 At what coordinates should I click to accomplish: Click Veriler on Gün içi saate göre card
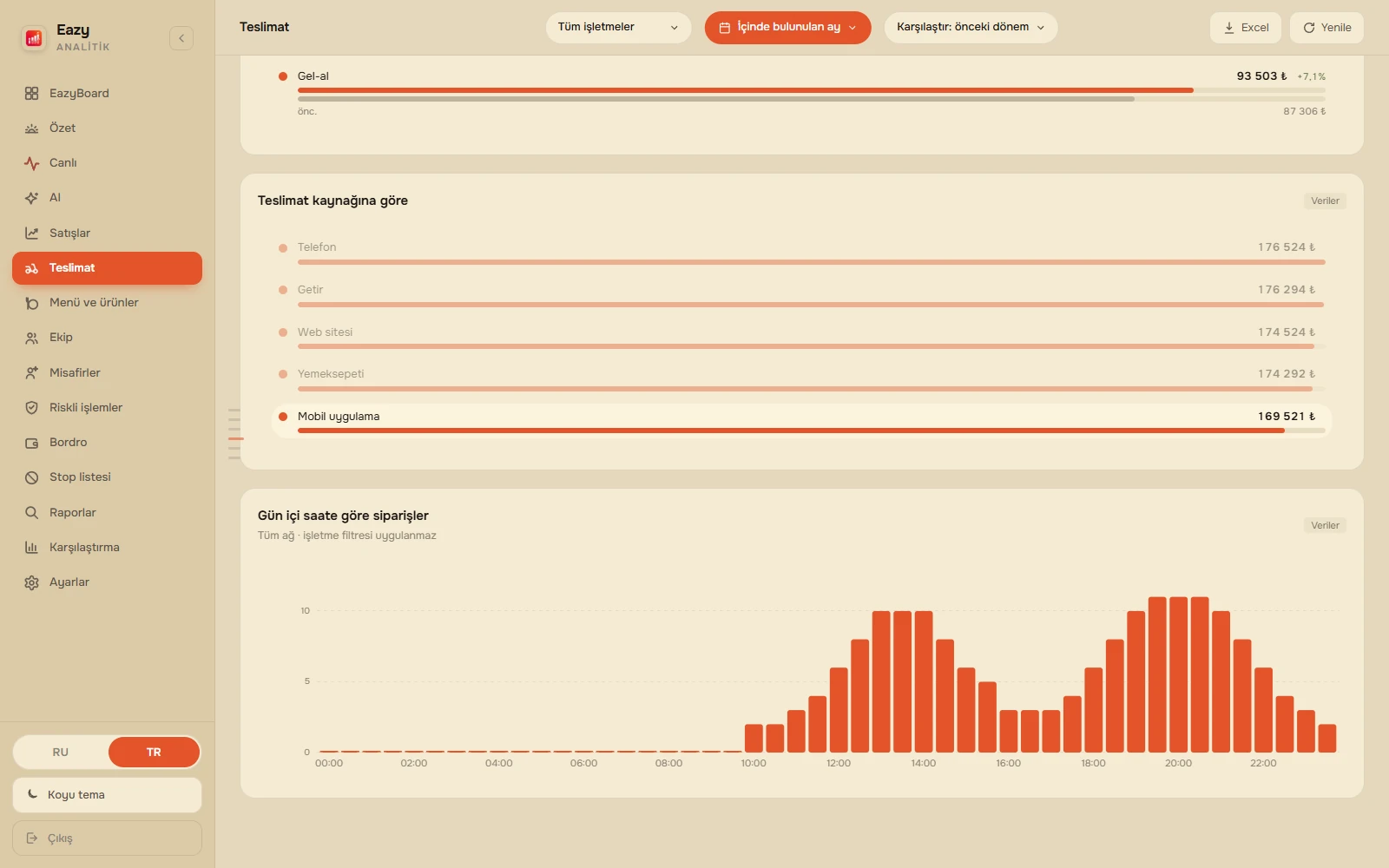pyautogui.click(x=1325, y=526)
